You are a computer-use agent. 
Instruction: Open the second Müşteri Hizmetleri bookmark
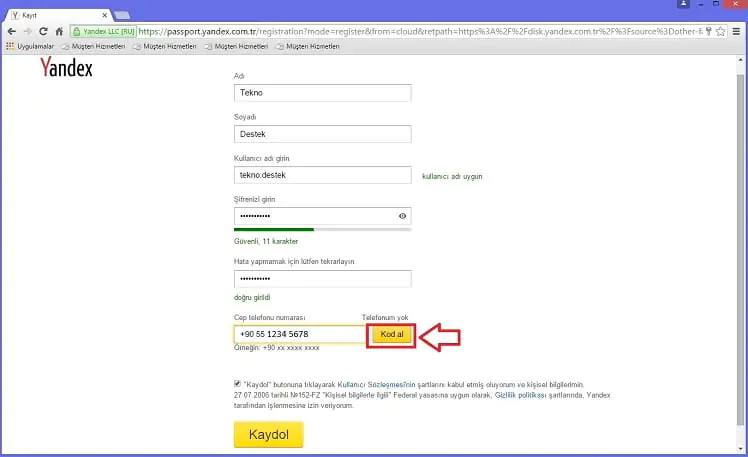point(165,46)
